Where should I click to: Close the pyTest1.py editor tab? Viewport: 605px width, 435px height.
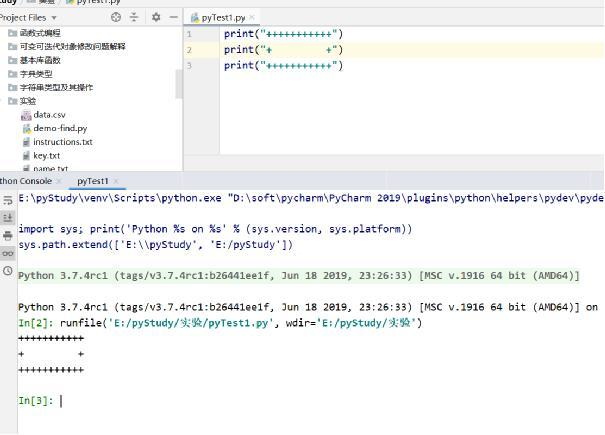pyautogui.click(x=252, y=17)
